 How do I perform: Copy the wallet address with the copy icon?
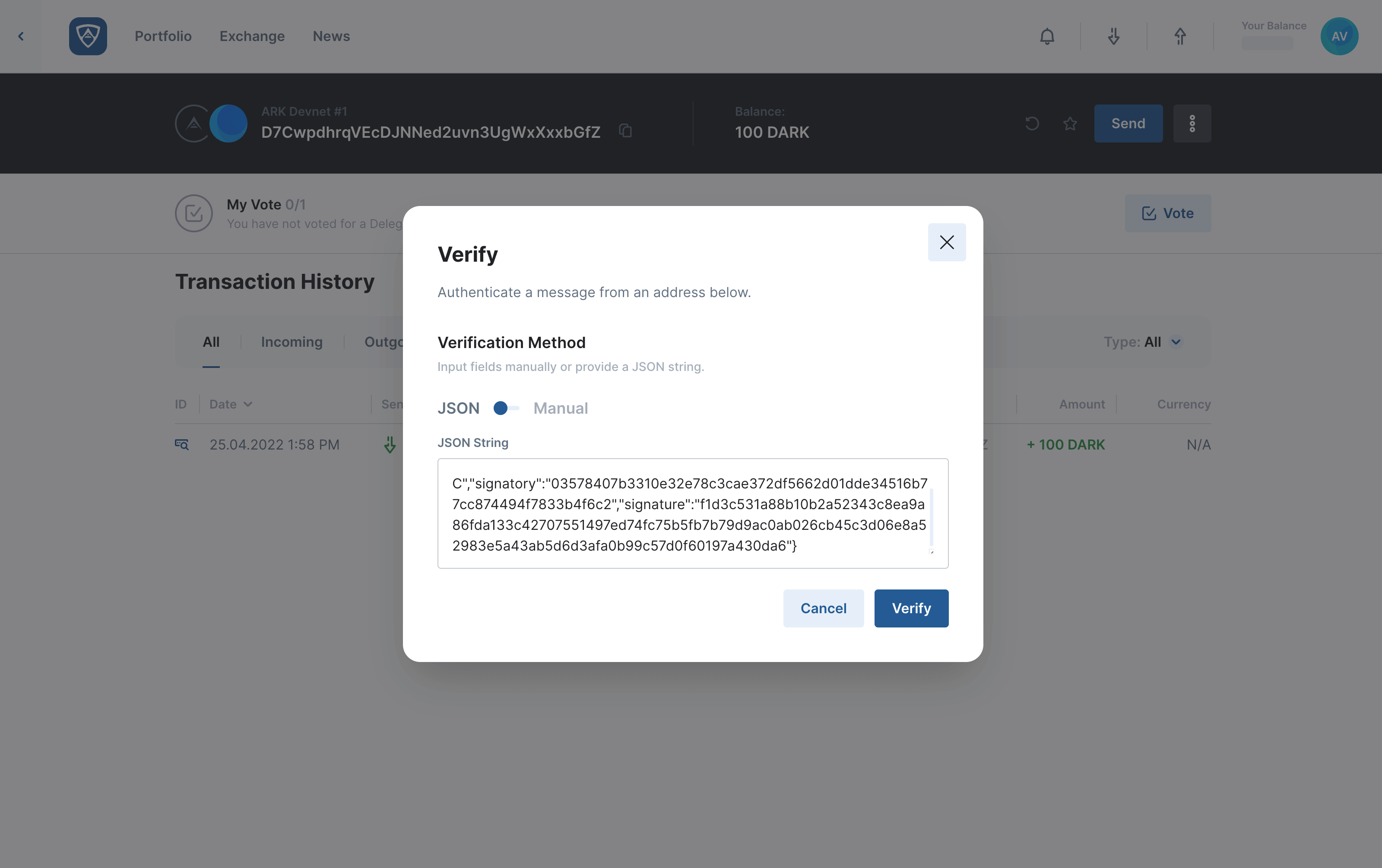click(x=626, y=131)
